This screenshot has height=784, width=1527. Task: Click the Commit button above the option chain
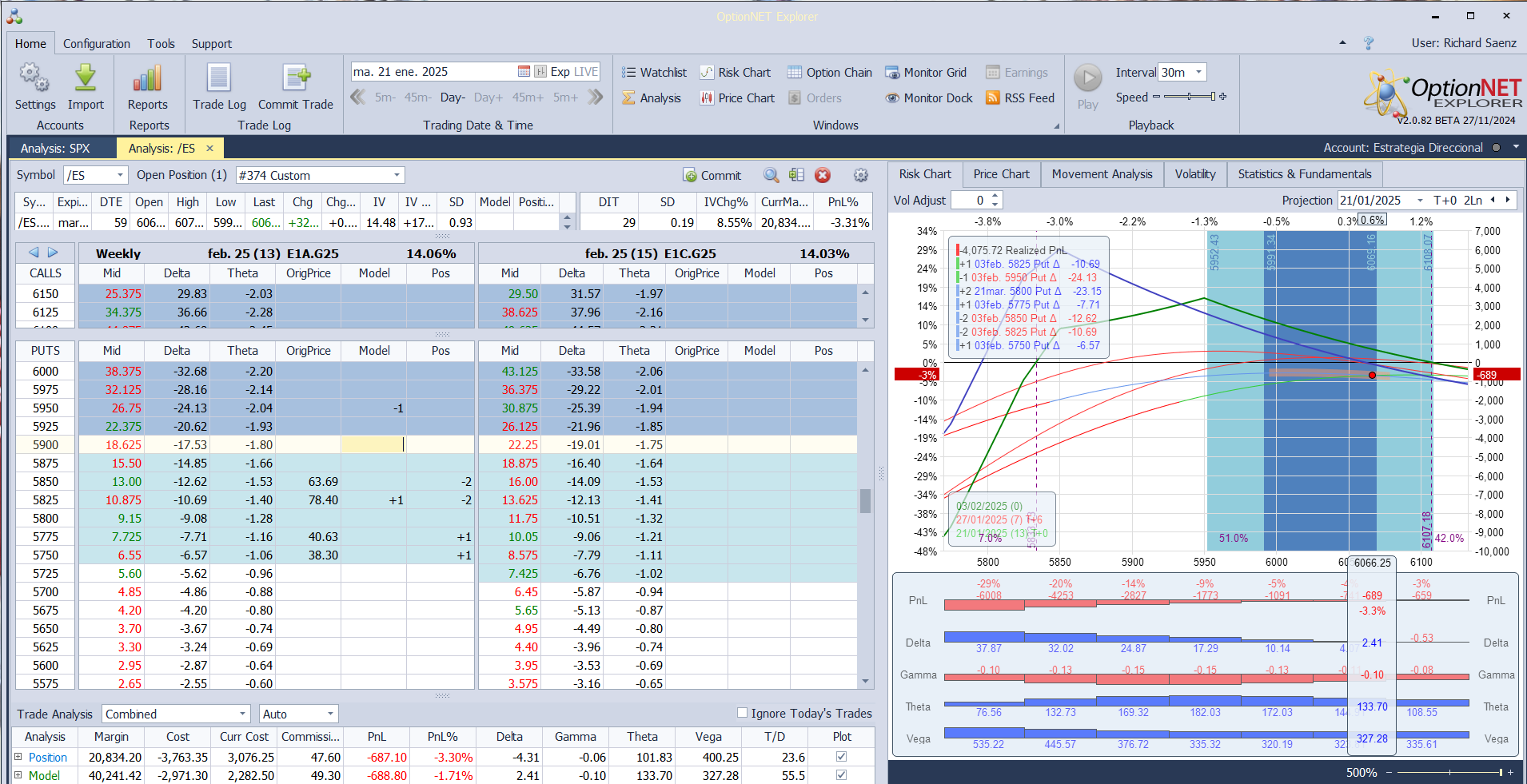(712, 176)
